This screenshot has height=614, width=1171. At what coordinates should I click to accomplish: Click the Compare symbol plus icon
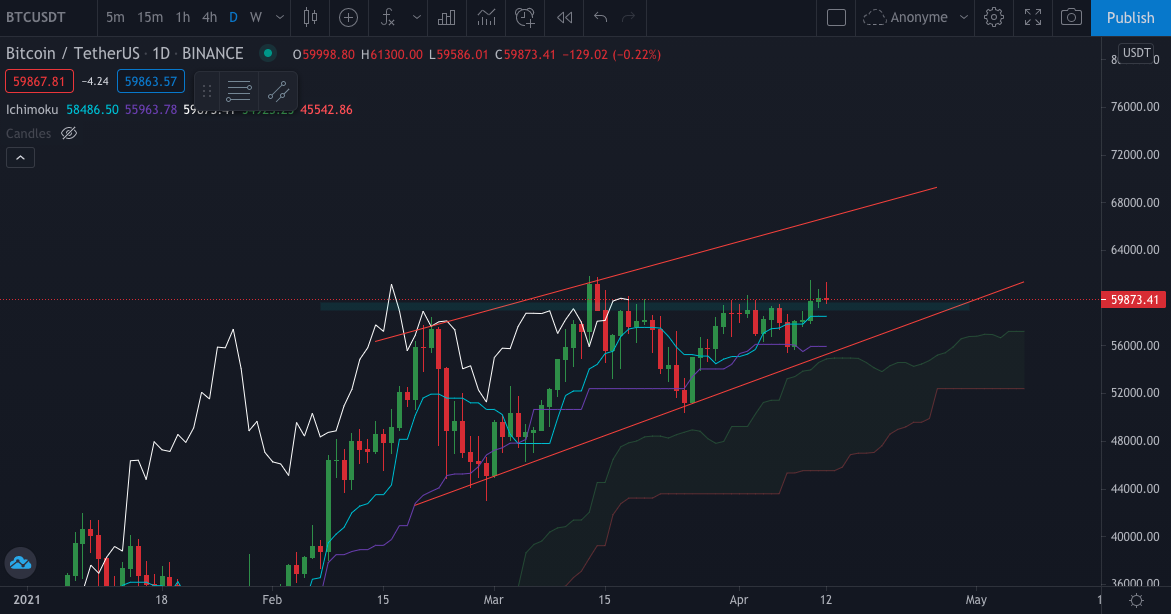pyautogui.click(x=348, y=18)
